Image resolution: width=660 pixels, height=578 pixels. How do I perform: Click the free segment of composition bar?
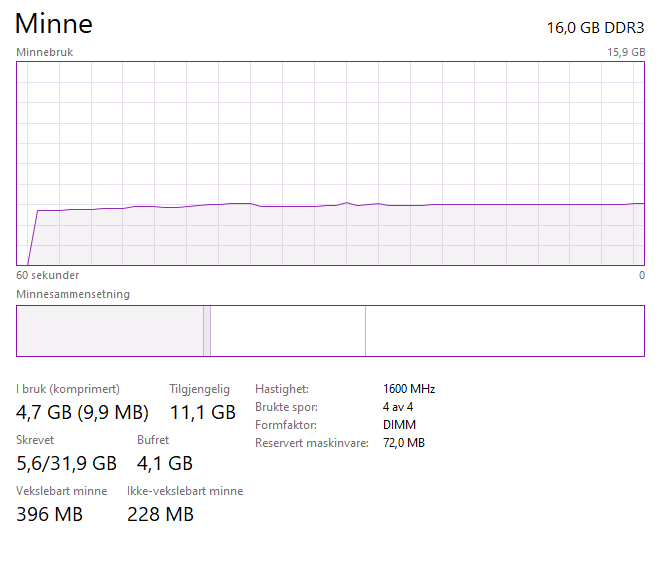[x=504, y=331]
